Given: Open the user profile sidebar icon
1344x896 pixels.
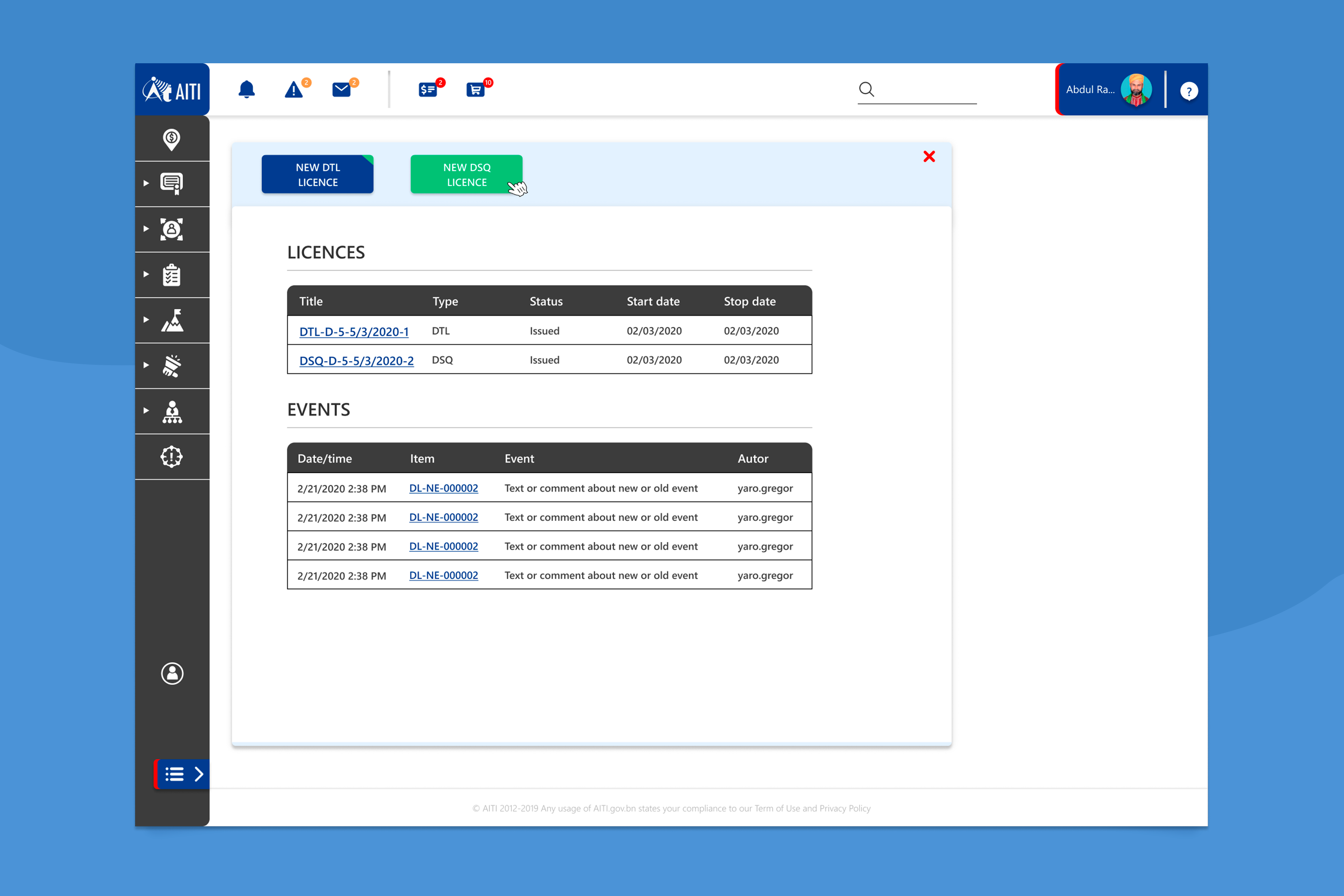Looking at the screenshot, I should tap(172, 673).
